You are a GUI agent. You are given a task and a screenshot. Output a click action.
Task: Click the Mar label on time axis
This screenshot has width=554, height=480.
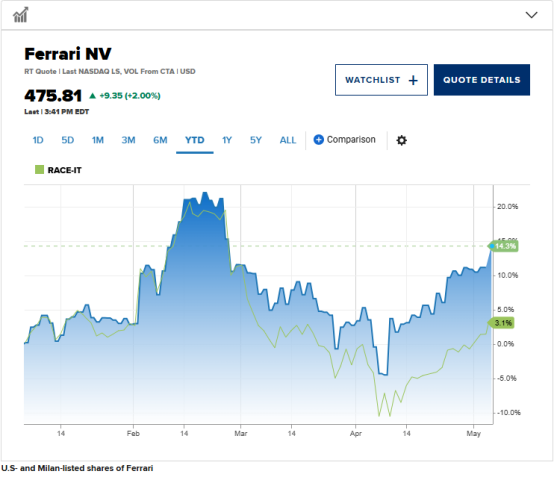241,433
